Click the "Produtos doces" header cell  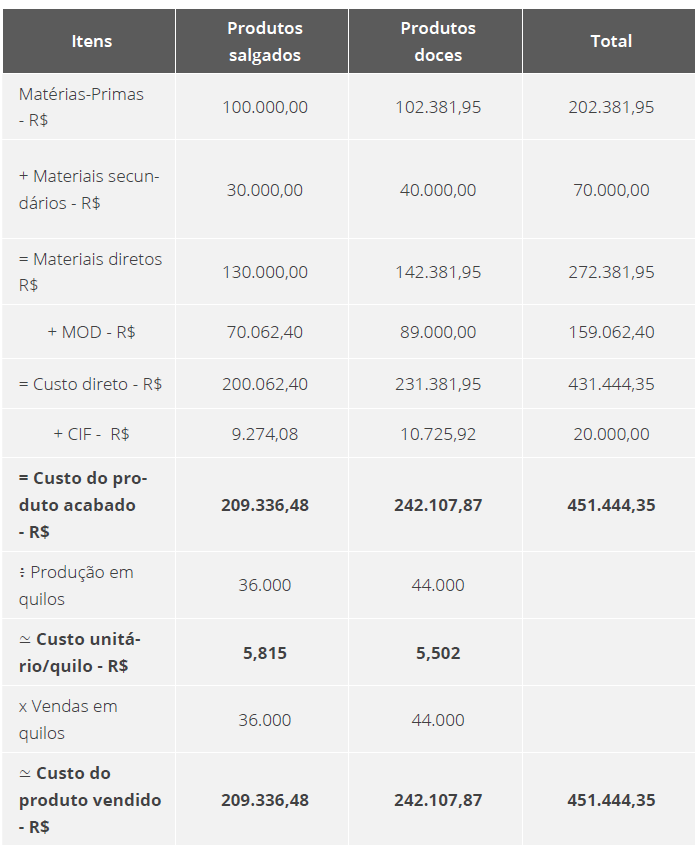438,41
